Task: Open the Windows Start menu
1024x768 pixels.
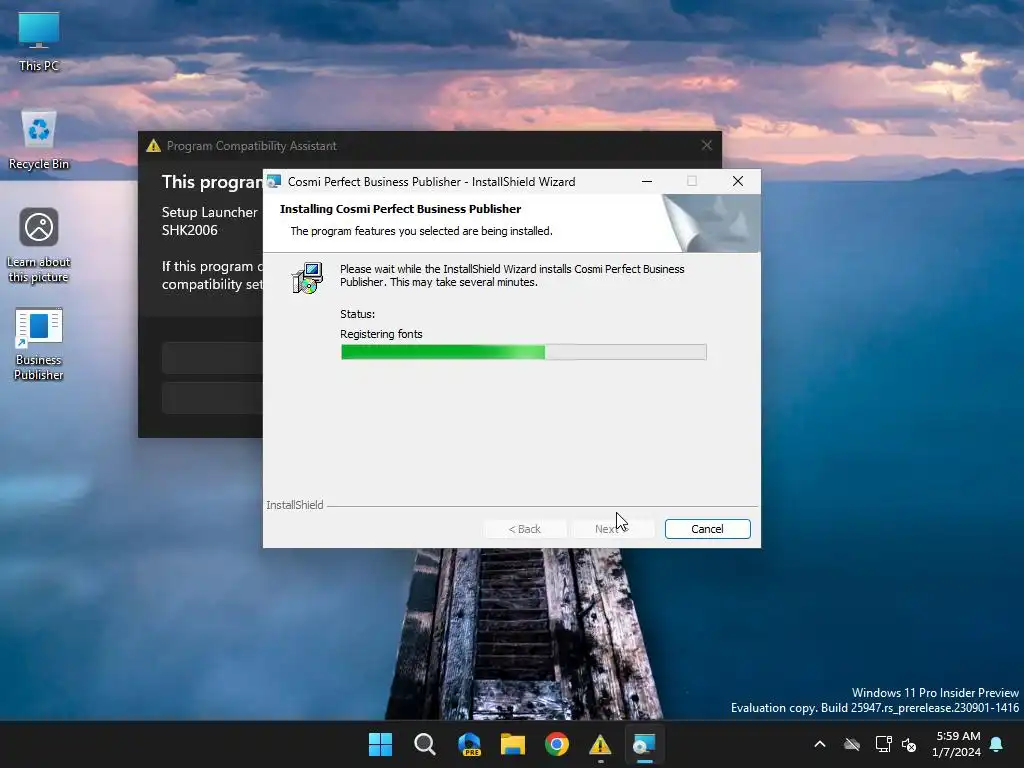Action: [380, 744]
